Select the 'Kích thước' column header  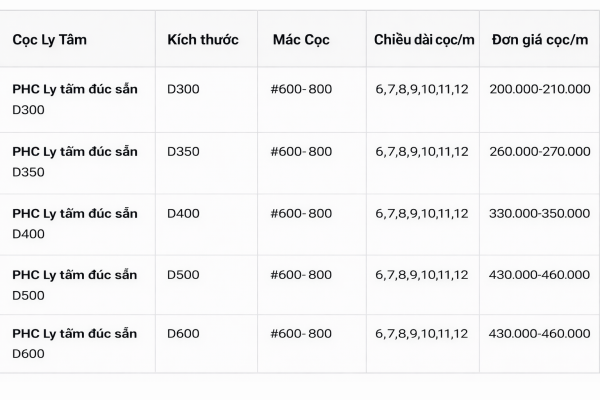(x=203, y=40)
